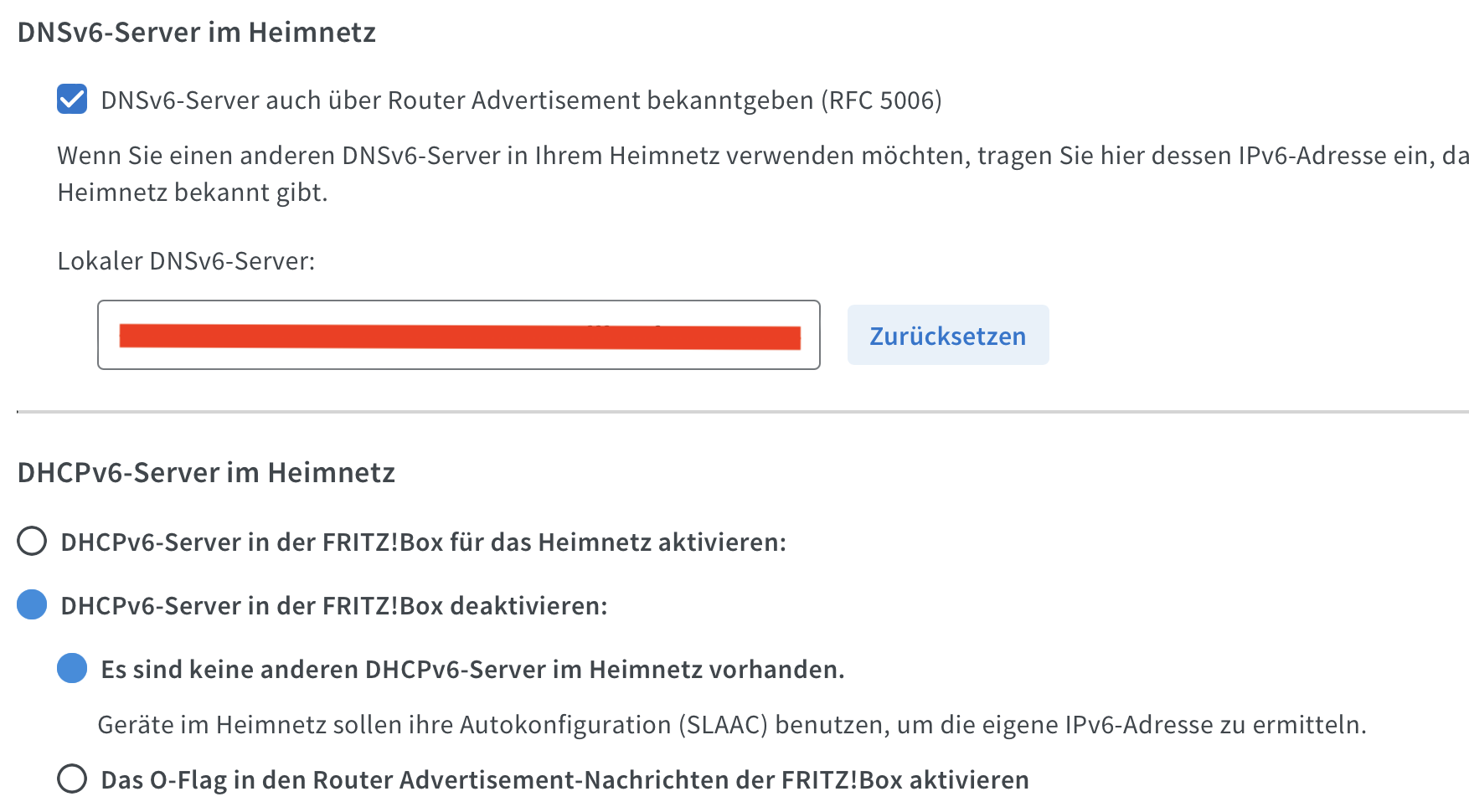
Task: Click the 'DNSv6-Server auch über Router Advertisement' label text
Action: pos(521,100)
